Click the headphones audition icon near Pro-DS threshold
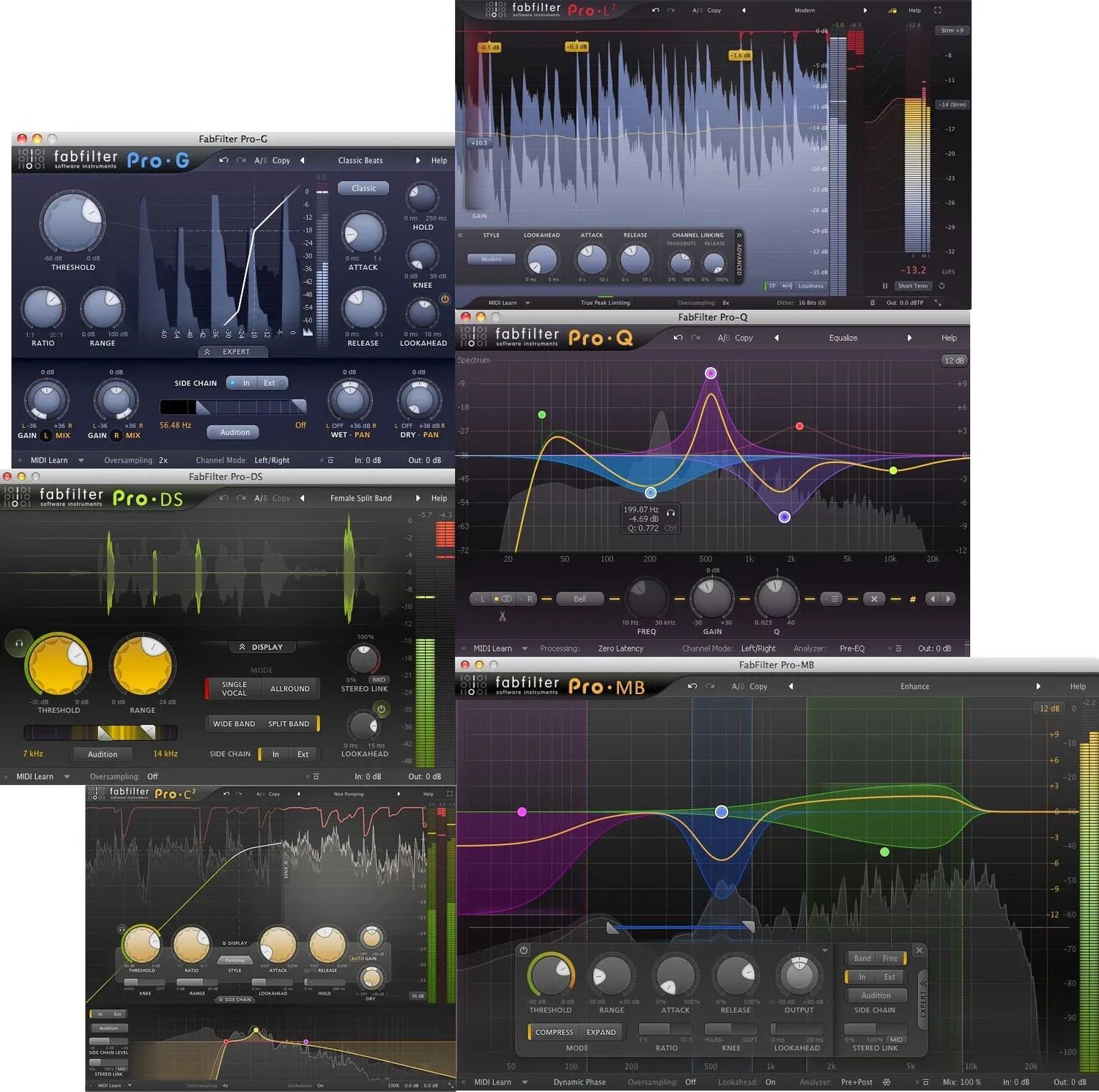Viewport: 1099px width, 1092px height. [19, 643]
